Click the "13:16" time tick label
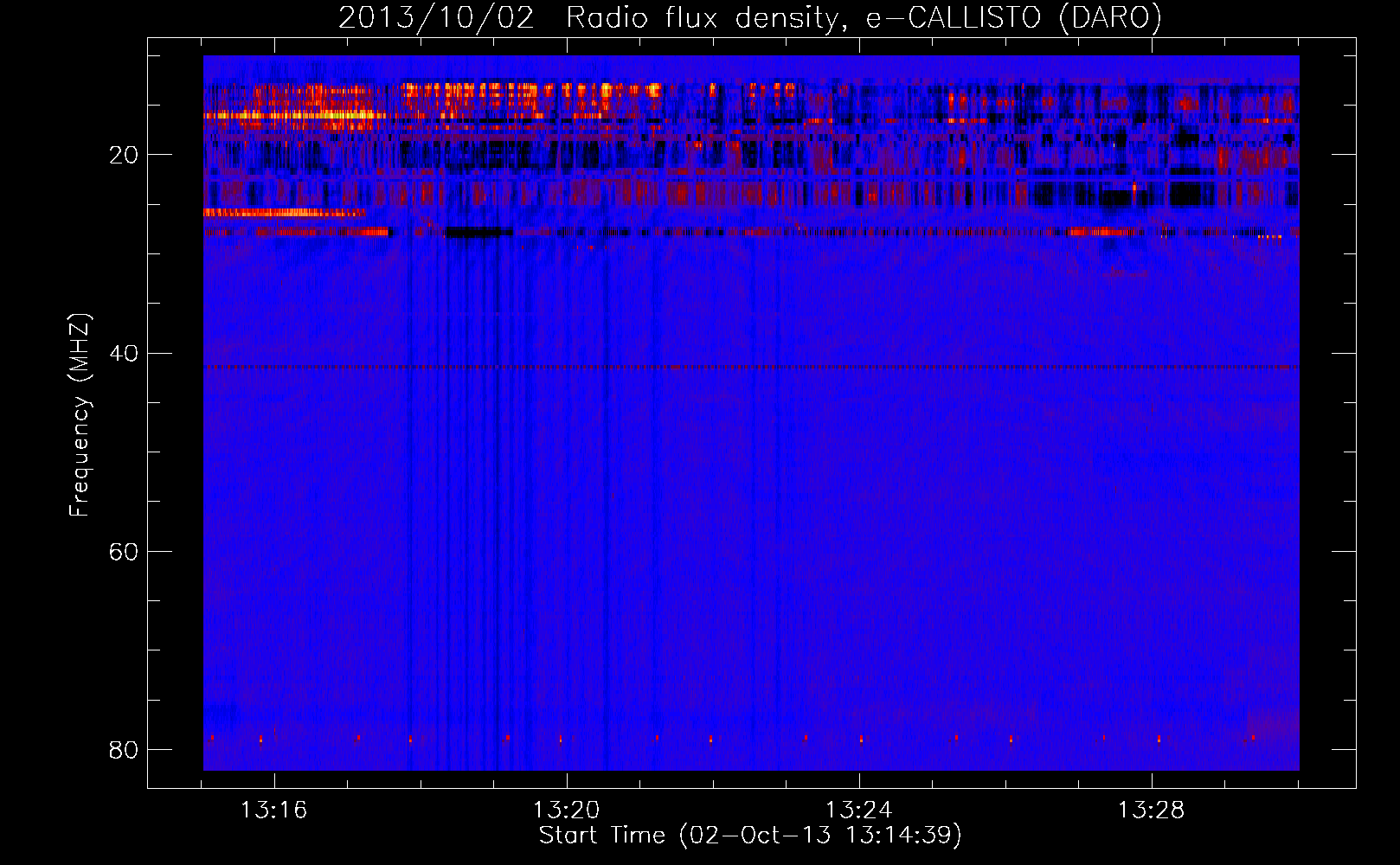1400x865 pixels. (x=274, y=811)
